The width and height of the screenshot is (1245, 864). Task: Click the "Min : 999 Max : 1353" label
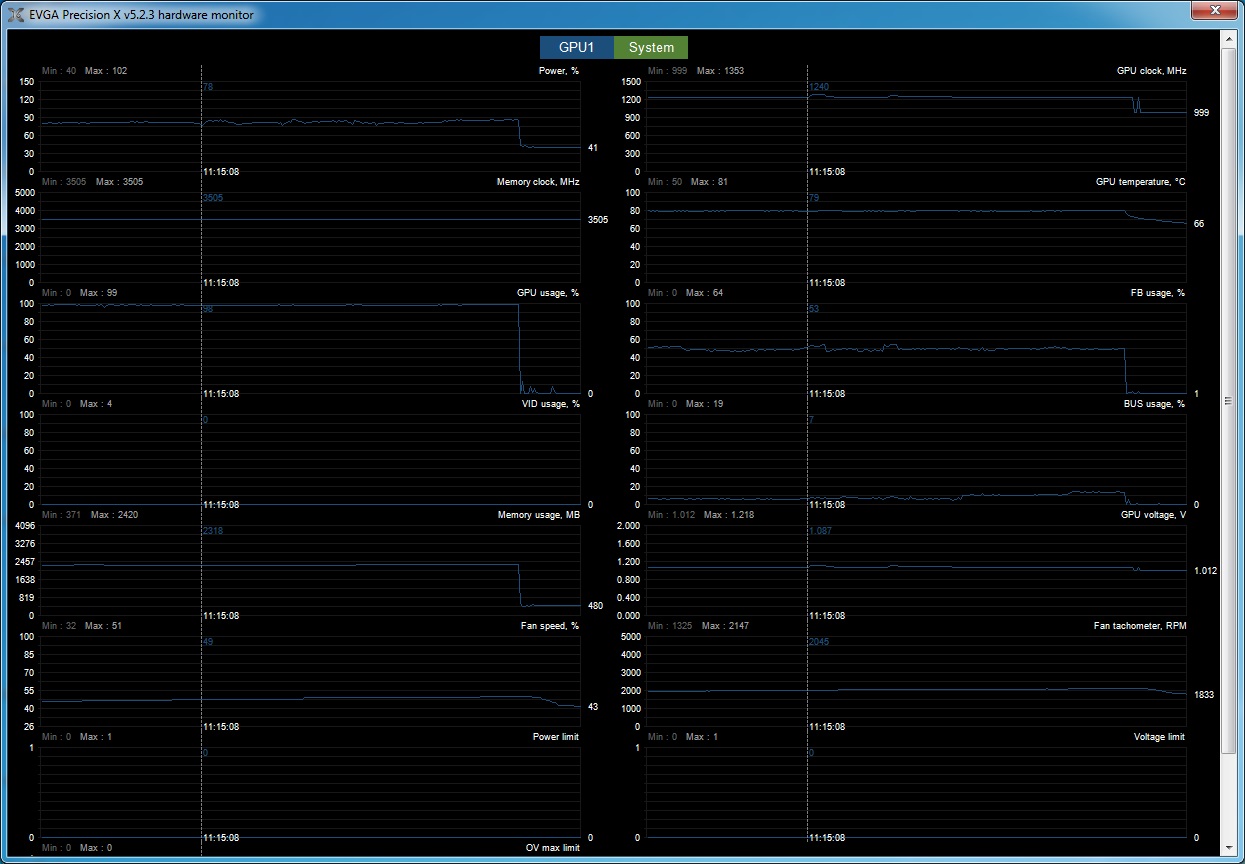pos(696,71)
